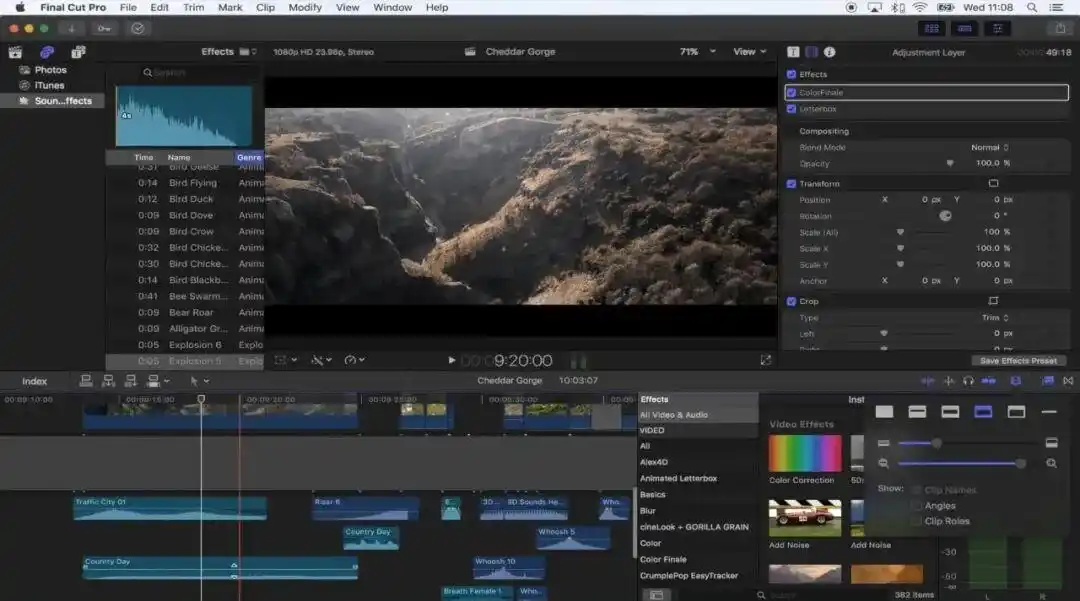Click the timeline Index button

coord(35,381)
